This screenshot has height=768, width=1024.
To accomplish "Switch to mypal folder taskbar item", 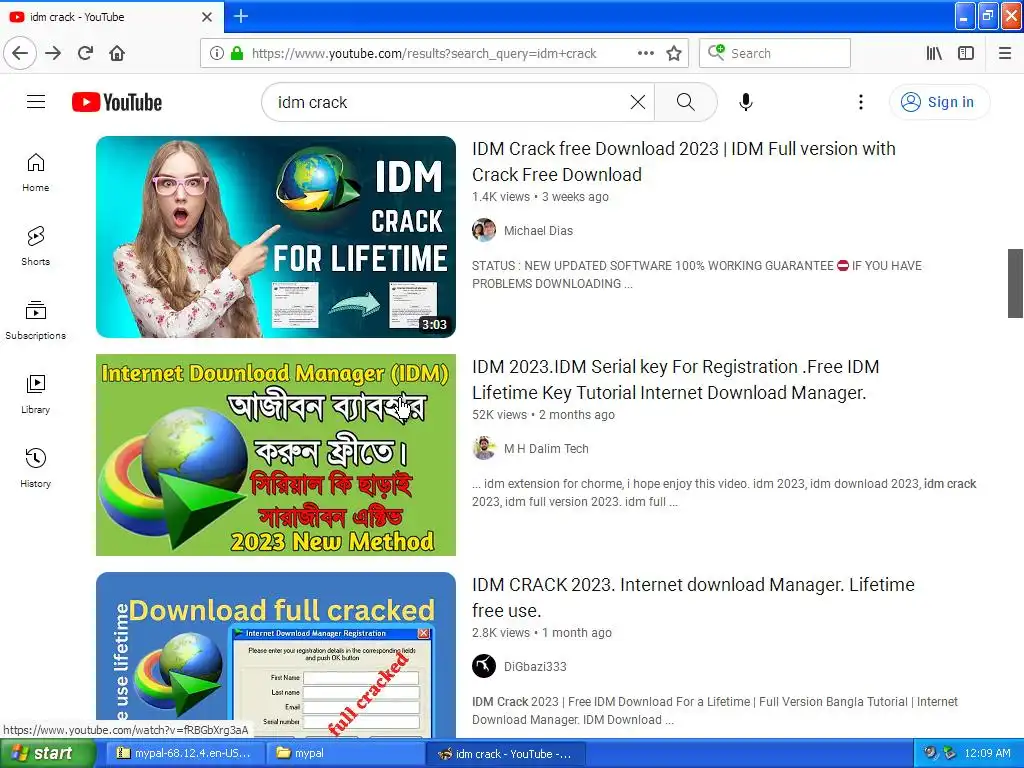I will click(x=345, y=754).
